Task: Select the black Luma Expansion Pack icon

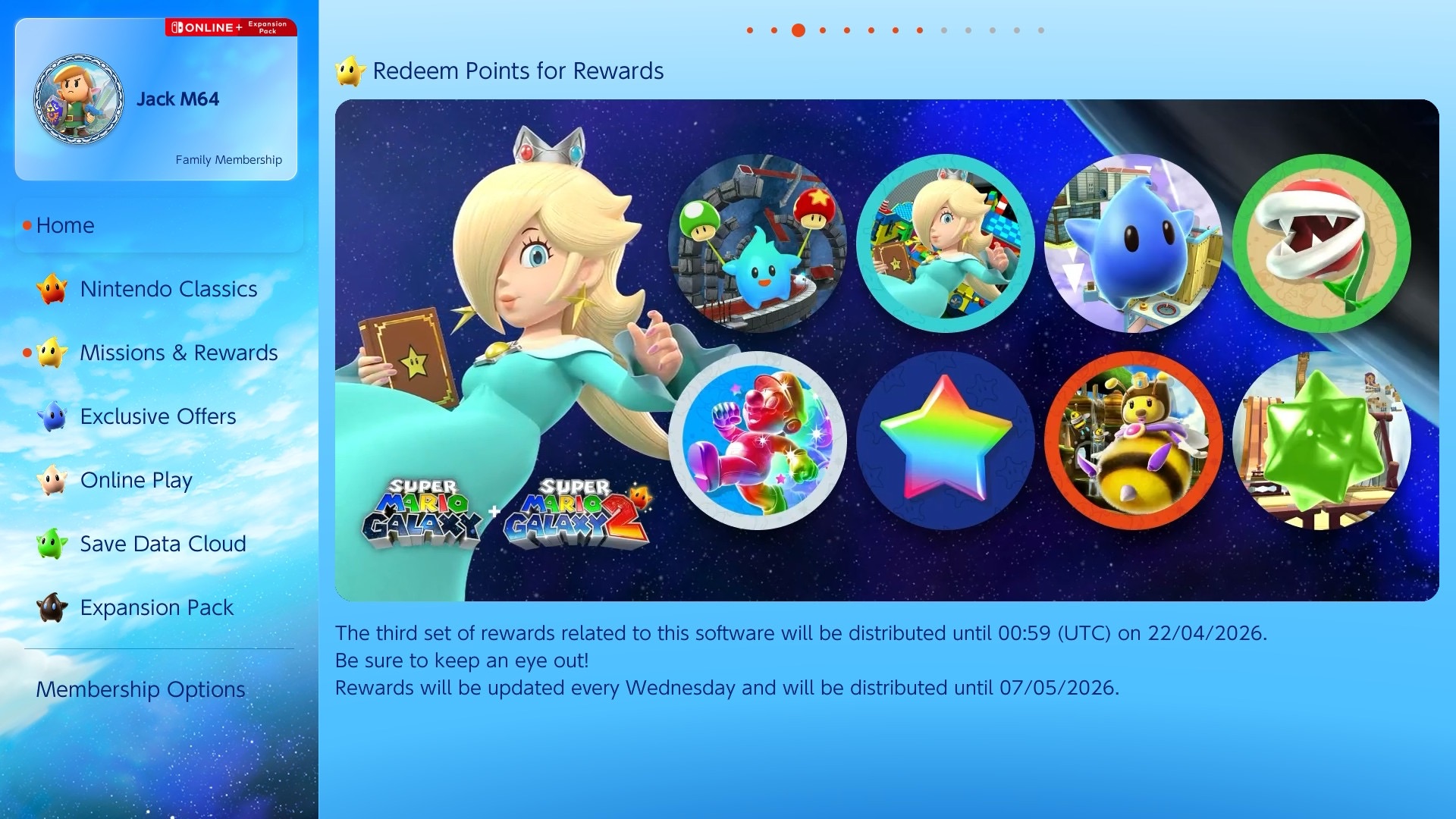Action: click(x=52, y=607)
